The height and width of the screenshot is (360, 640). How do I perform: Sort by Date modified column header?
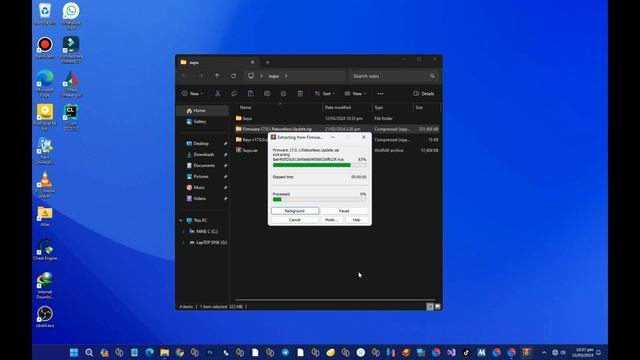pyautogui.click(x=338, y=107)
